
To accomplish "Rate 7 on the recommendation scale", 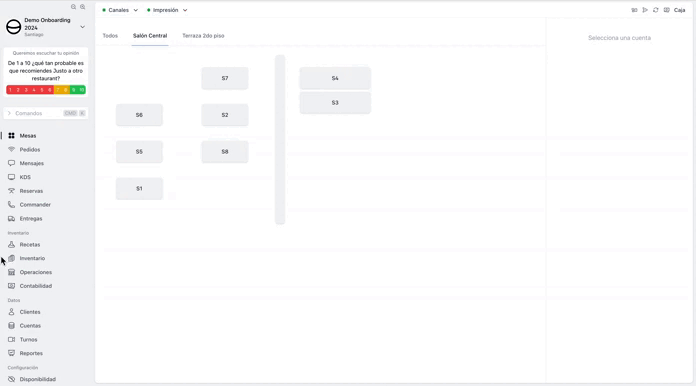I will click(58, 90).
